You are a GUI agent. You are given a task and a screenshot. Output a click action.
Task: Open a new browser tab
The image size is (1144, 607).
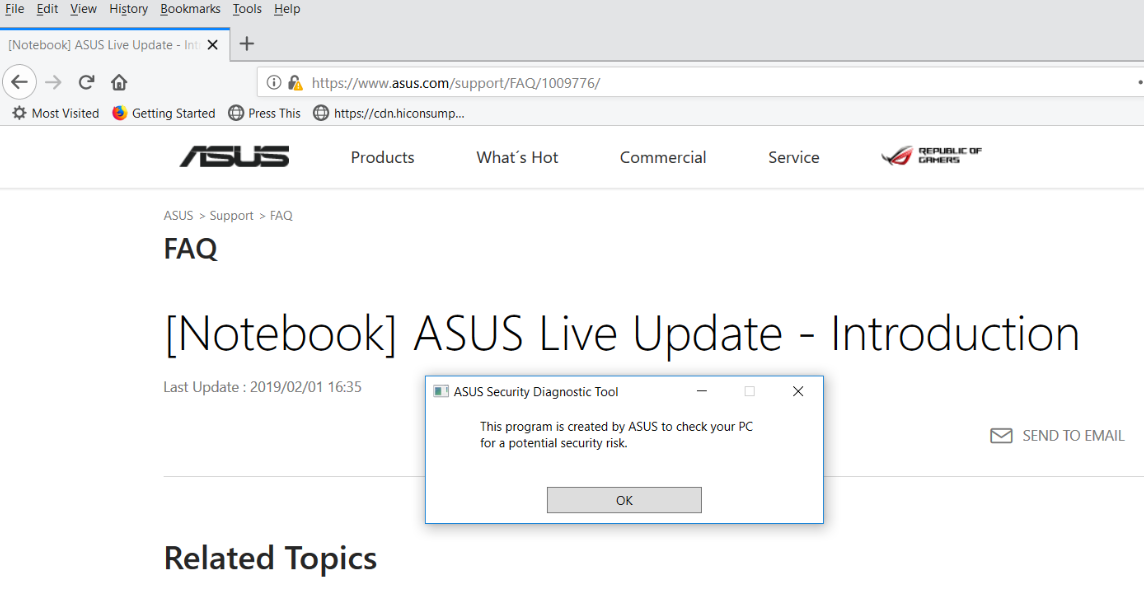pyautogui.click(x=247, y=44)
